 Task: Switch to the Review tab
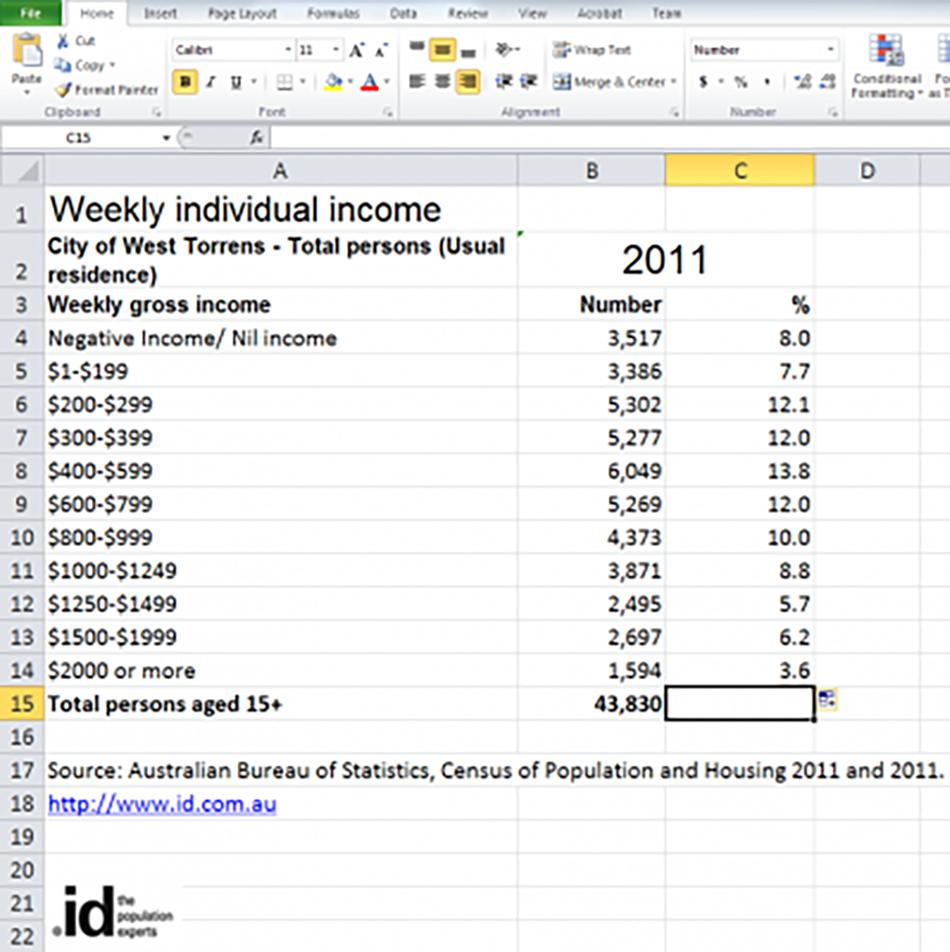(467, 13)
